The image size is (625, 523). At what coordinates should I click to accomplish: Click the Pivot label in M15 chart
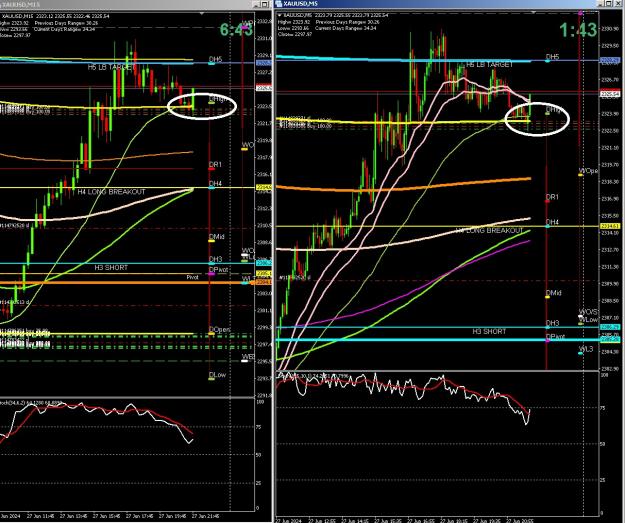click(x=192, y=277)
